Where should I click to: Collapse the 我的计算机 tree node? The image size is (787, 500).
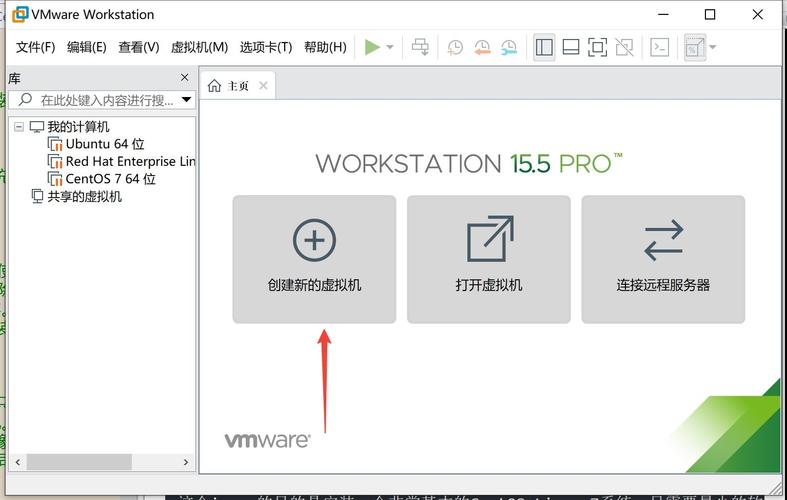click(x=19, y=127)
